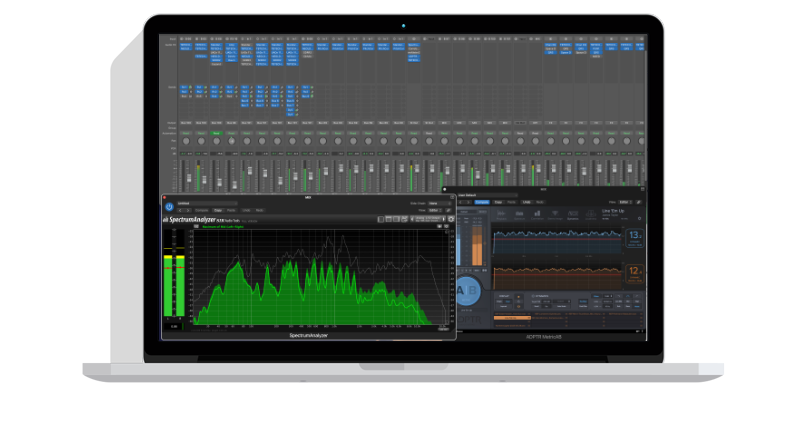The image size is (800, 440).
Task: Select next preset arrow in SpectrumAnalyzer header
Action: pos(190,211)
